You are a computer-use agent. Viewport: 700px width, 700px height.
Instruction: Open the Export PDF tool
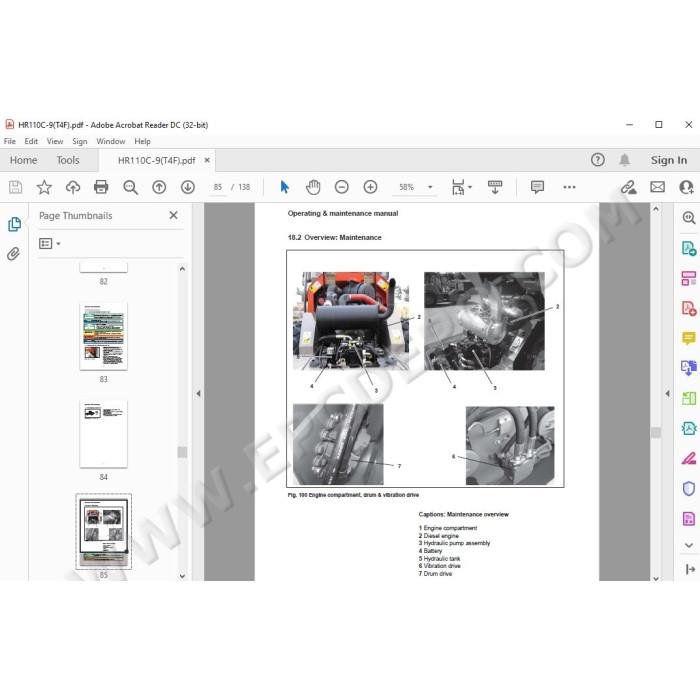click(689, 248)
